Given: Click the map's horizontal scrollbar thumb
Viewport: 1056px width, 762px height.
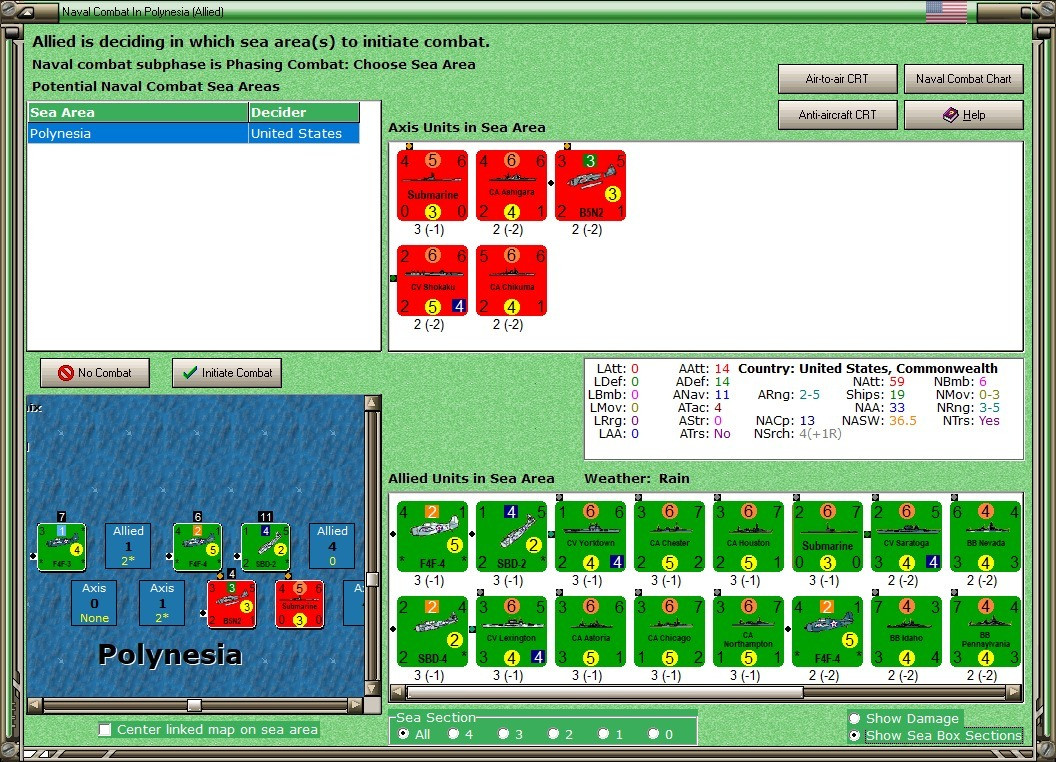Looking at the screenshot, I should click(x=195, y=705).
